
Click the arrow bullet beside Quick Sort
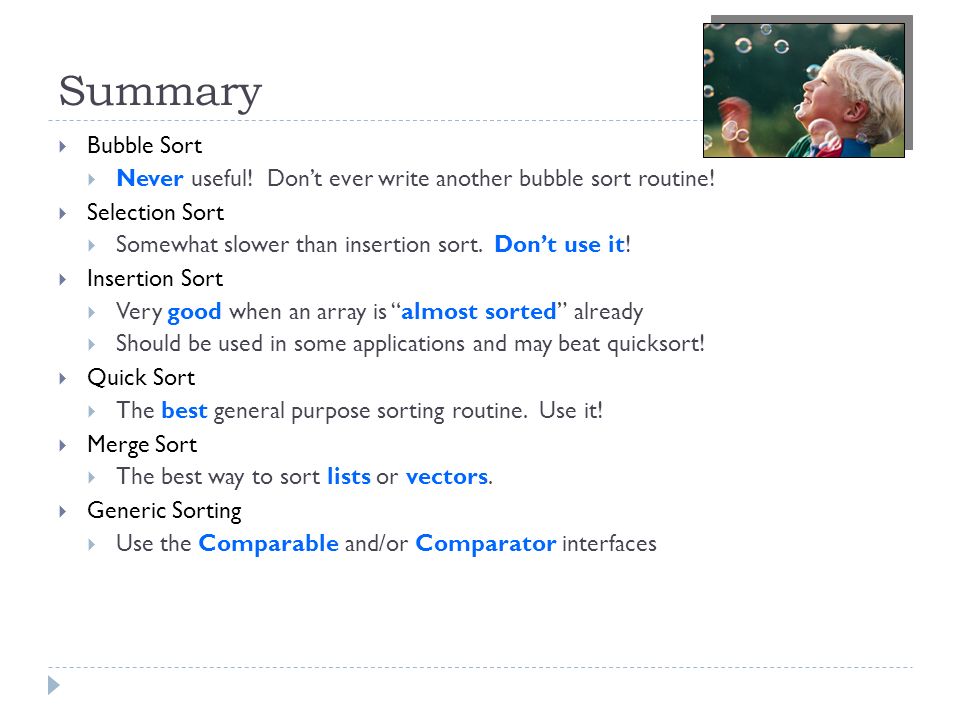62,378
